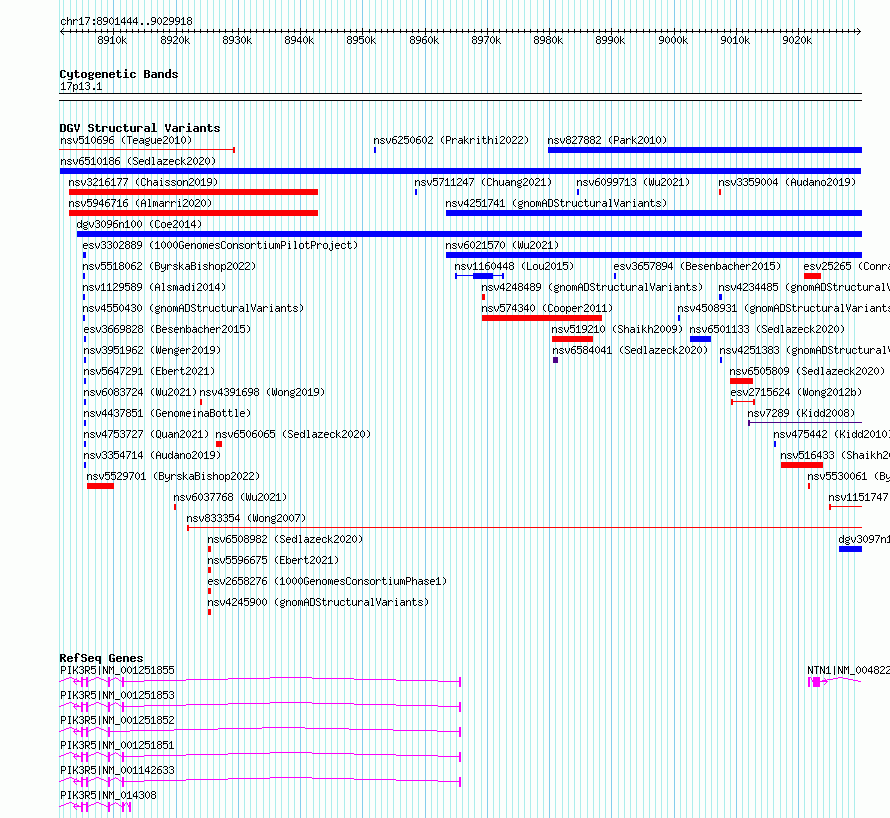890x818 pixels.
Task: Click the nsv5711247 (Chuang2021) label
Action: click(x=482, y=182)
